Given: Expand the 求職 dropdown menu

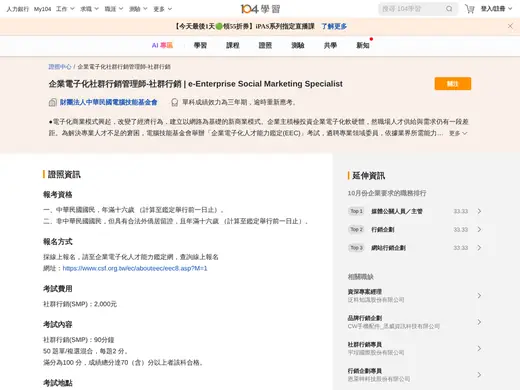Looking at the screenshot, I should click(90, 9).
